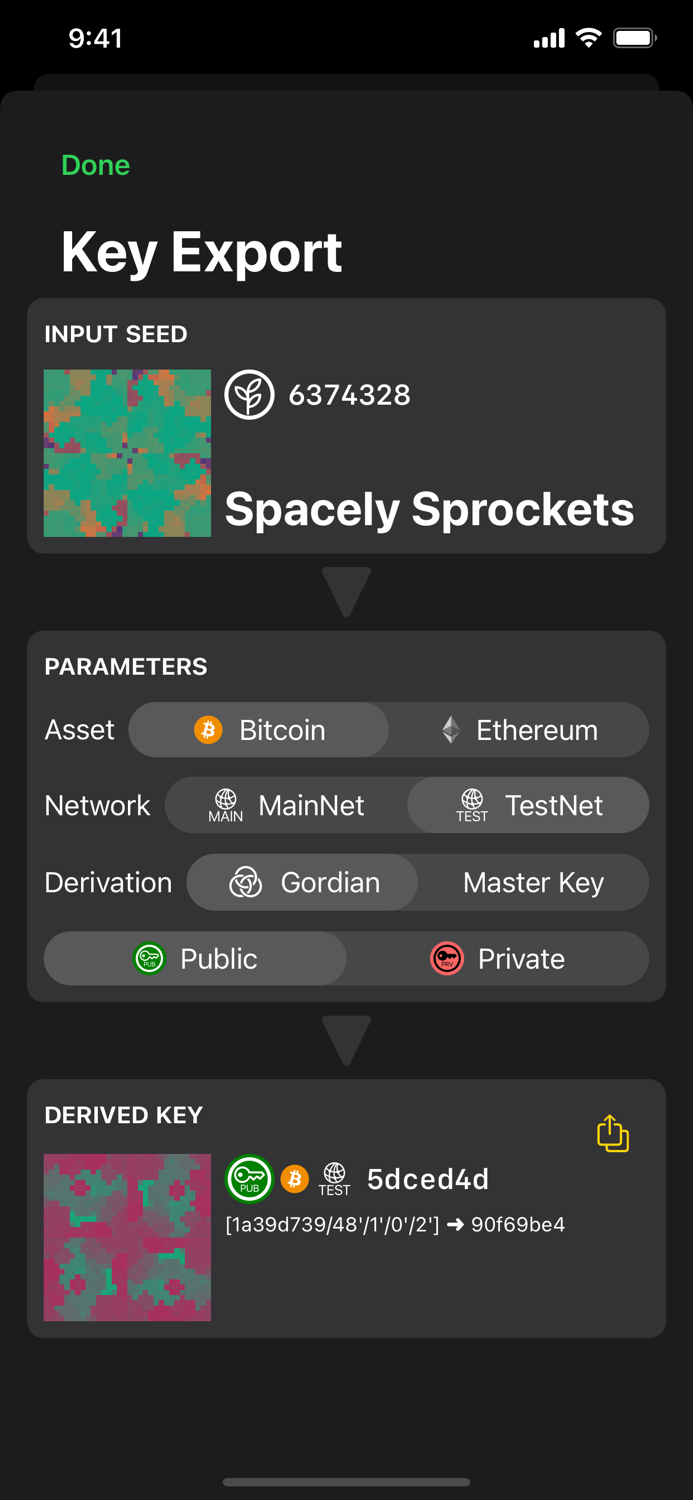The height and width of the screenshot is (1500, 693).
Task: Open the share sheet for the derived key
Action: tap(613, 1133)
